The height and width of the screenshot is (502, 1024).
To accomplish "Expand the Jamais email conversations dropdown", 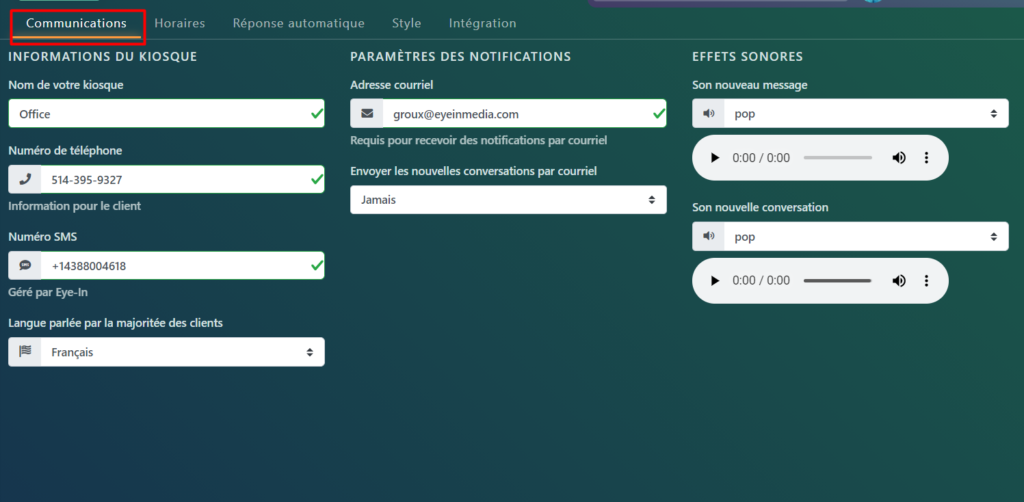I will tap(508, 200).
